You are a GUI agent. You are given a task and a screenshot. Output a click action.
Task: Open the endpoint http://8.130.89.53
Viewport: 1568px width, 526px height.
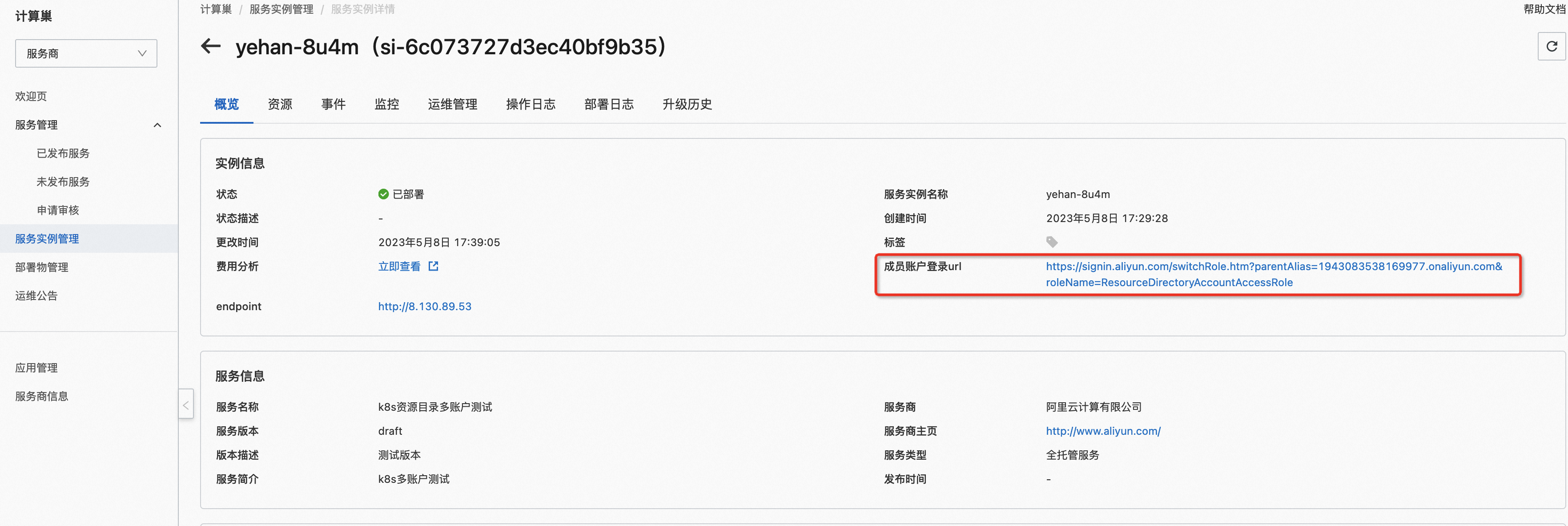point(424,306)
